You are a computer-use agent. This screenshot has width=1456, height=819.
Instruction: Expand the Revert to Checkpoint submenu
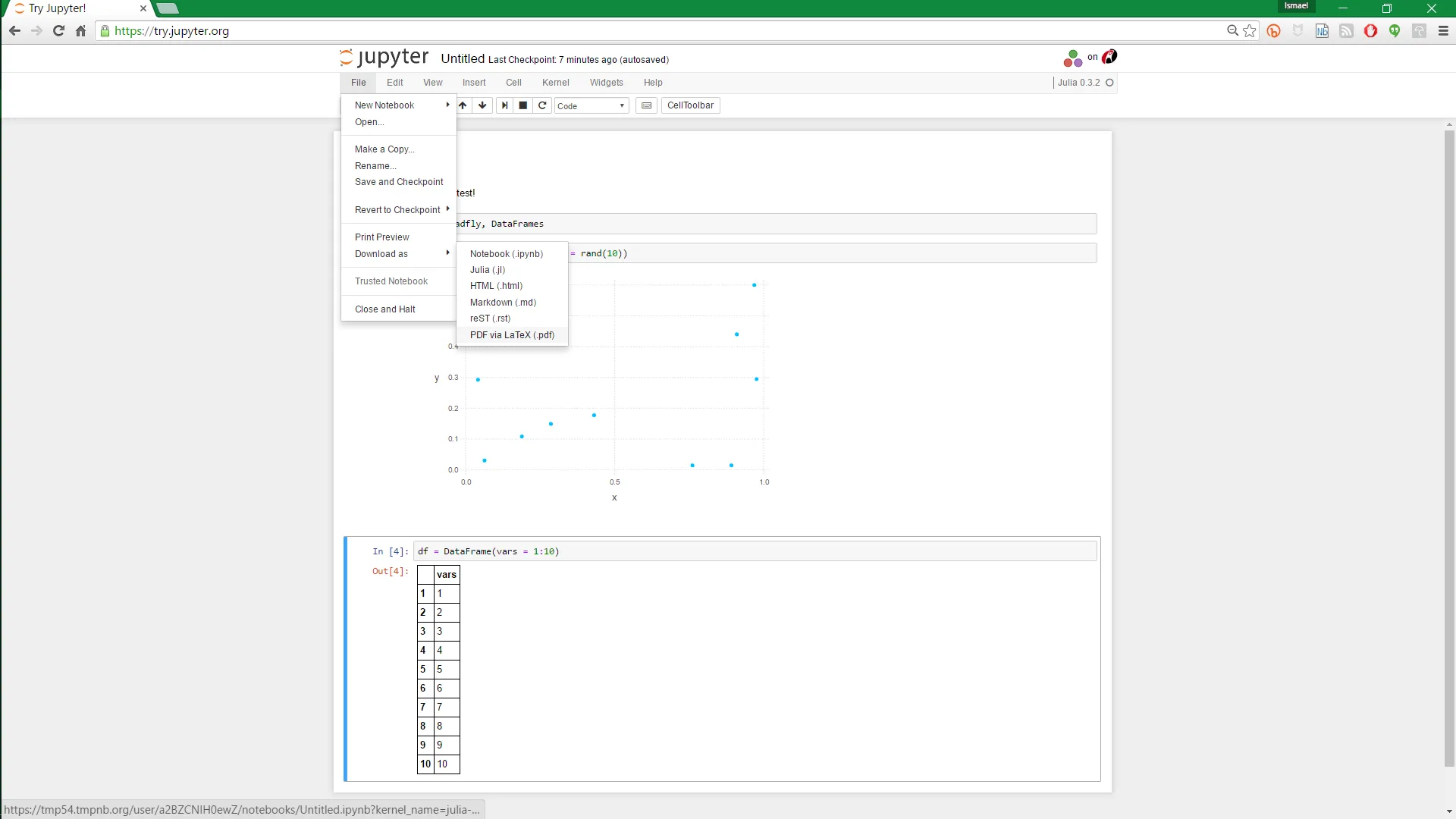398,210
